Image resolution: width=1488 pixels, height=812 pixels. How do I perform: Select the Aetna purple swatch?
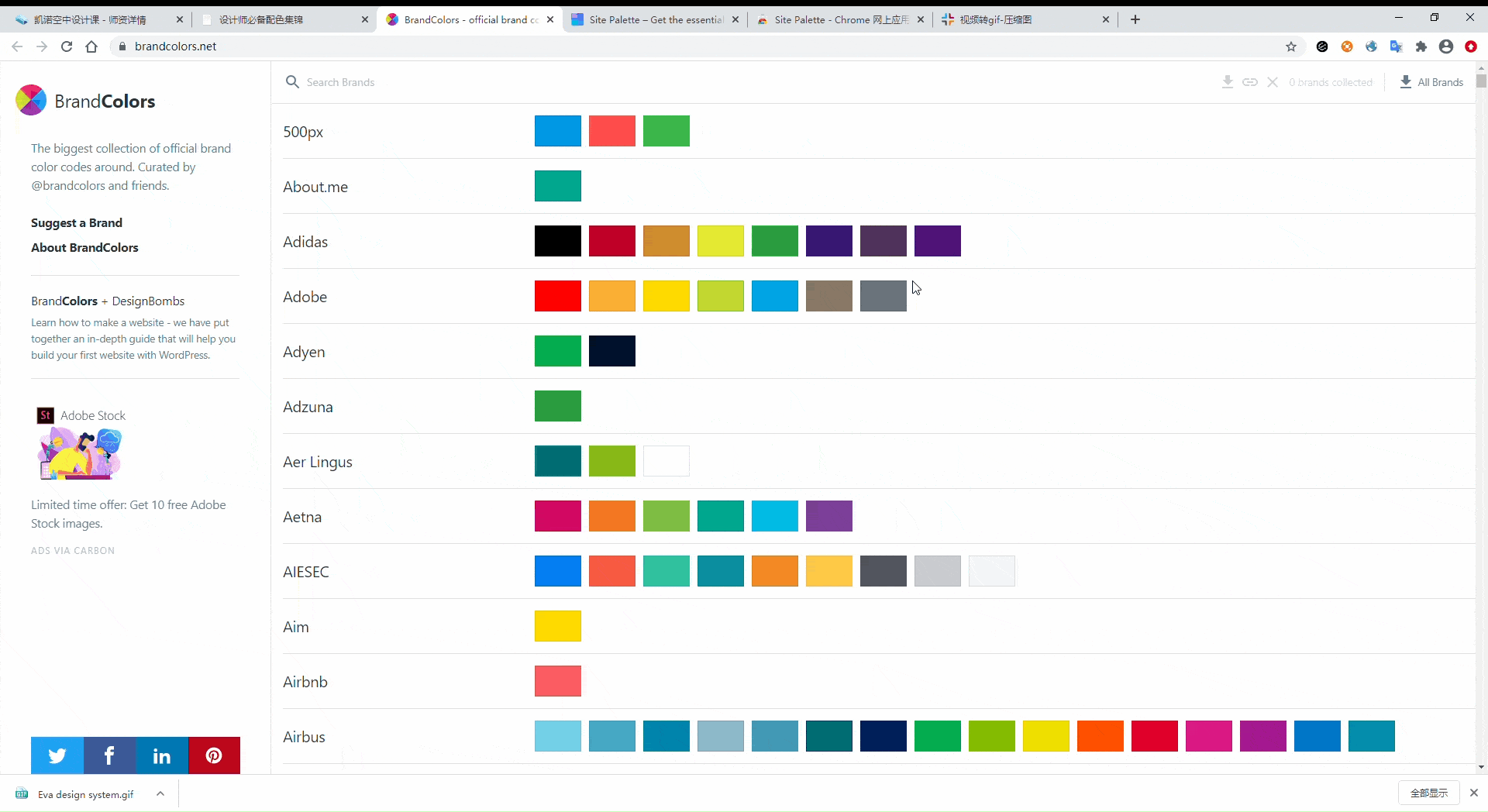[829, 516]
